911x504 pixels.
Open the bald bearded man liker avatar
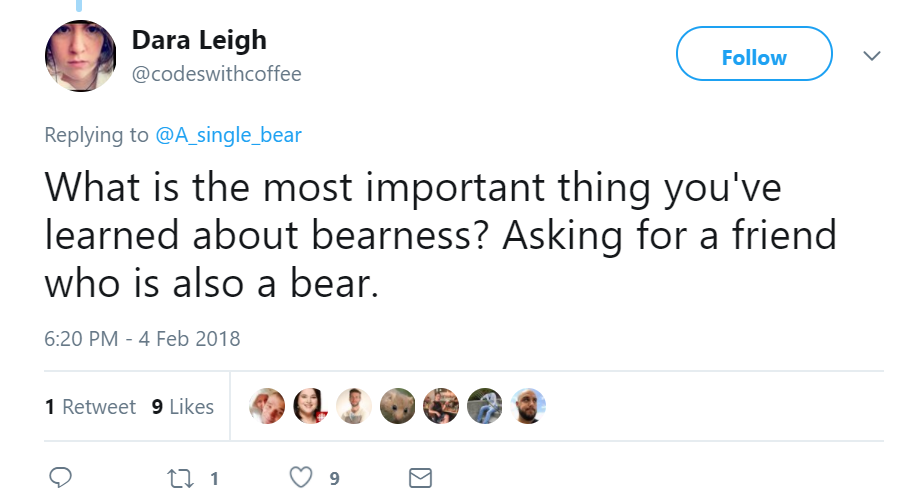tap(527, 406)
